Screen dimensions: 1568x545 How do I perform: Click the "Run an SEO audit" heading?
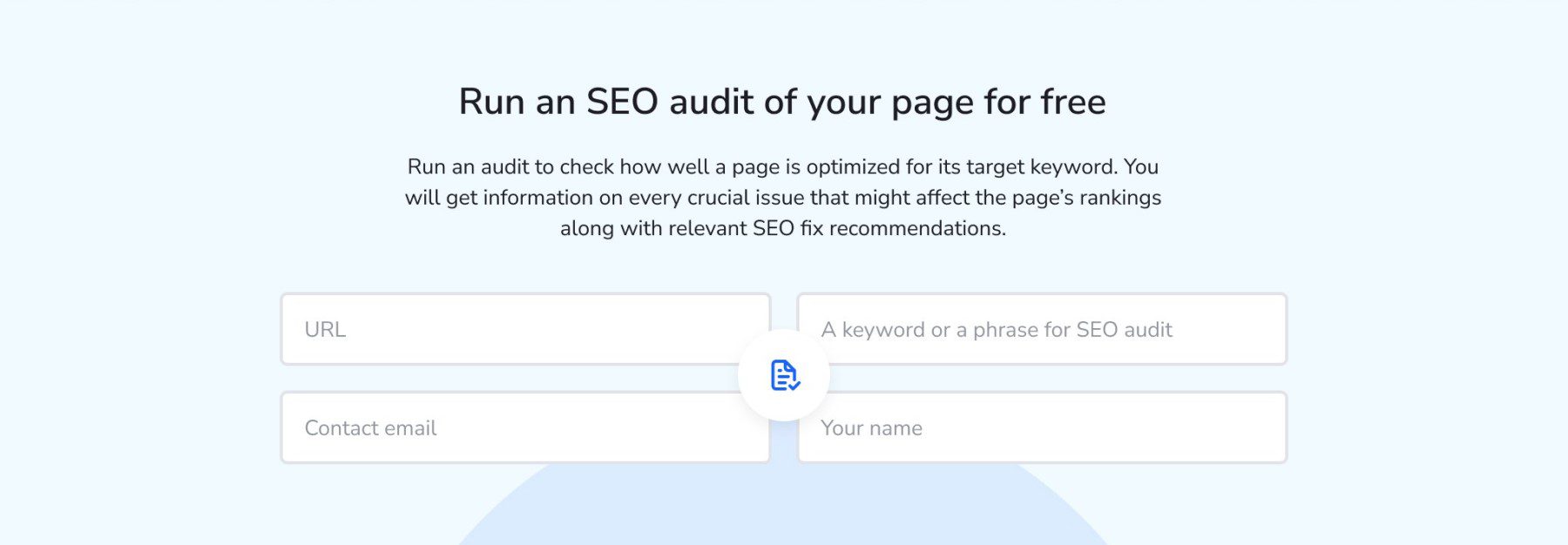coord(781,102)
